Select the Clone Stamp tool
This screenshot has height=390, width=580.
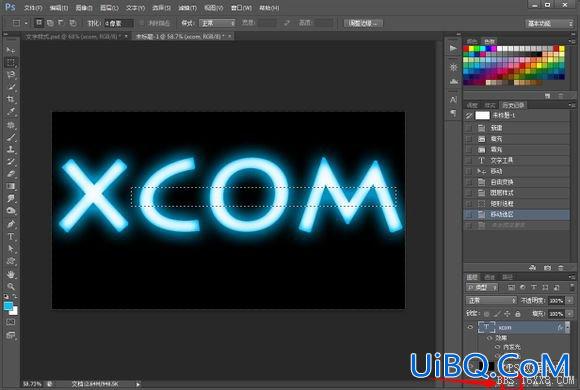11,149
